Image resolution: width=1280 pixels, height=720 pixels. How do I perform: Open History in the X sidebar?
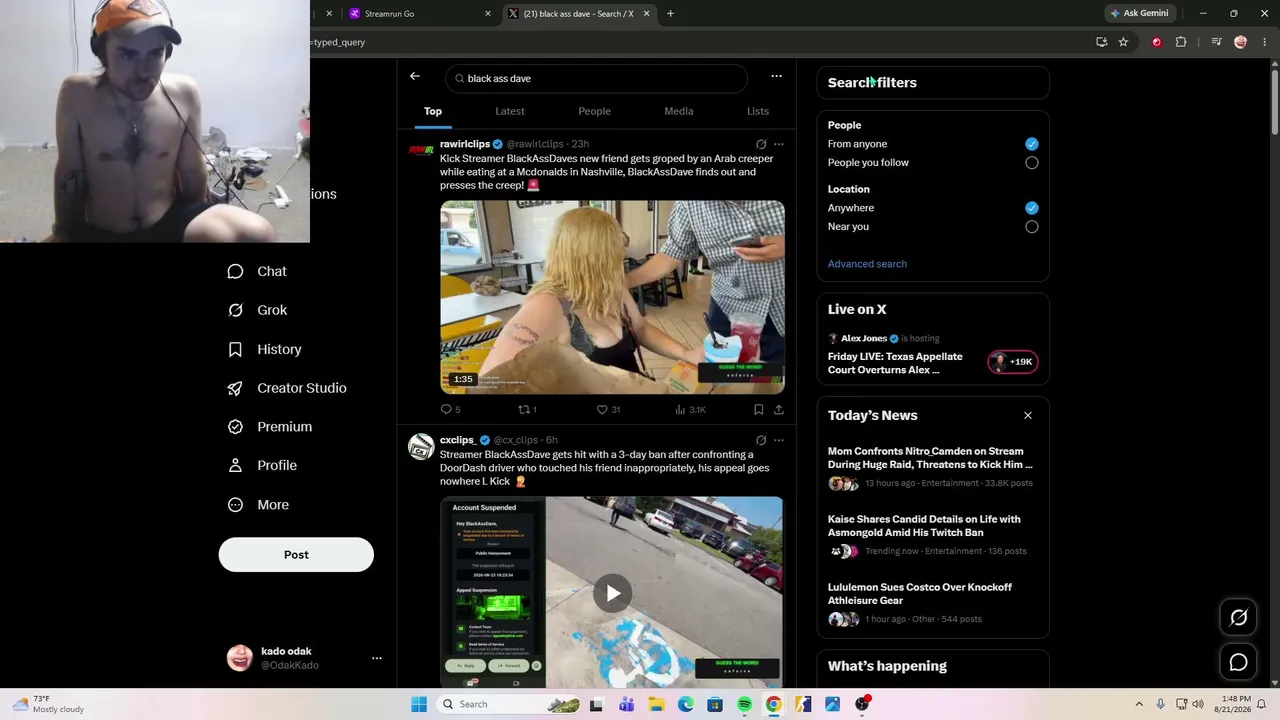[264, 349]
